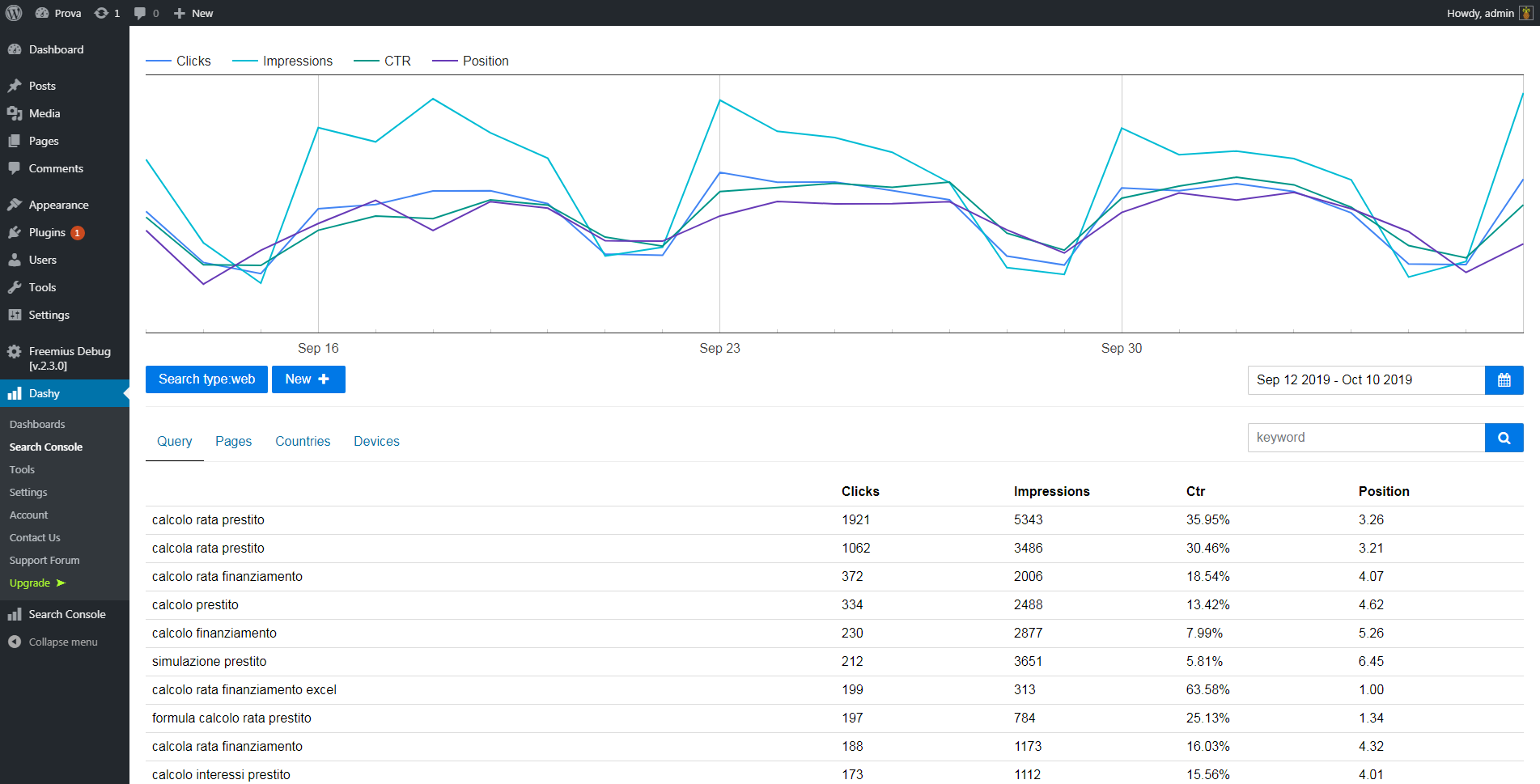The width and height of the screenshot is (1540, 784).
Task: Open the Freemius Debug gear item
Action: (x=15, y=352)
